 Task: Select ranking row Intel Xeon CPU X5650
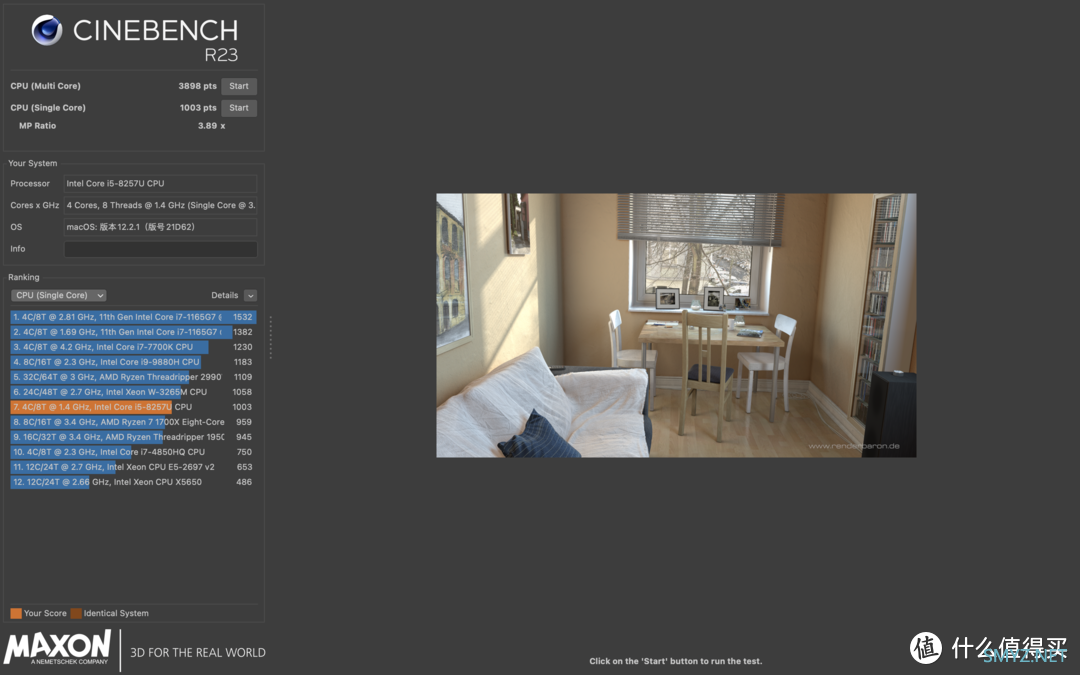tap(133, 482)
